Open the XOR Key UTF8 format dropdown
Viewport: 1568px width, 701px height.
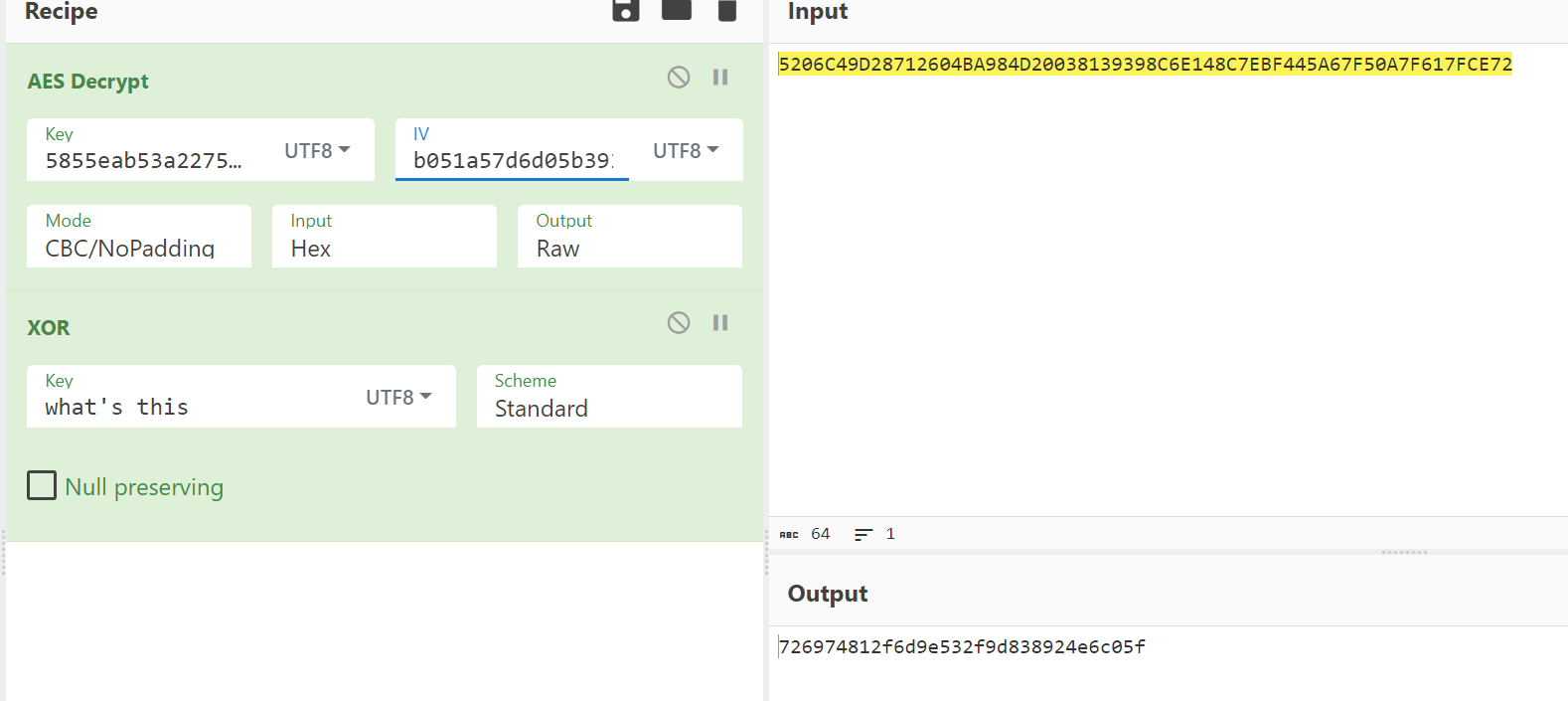(398, 397)
